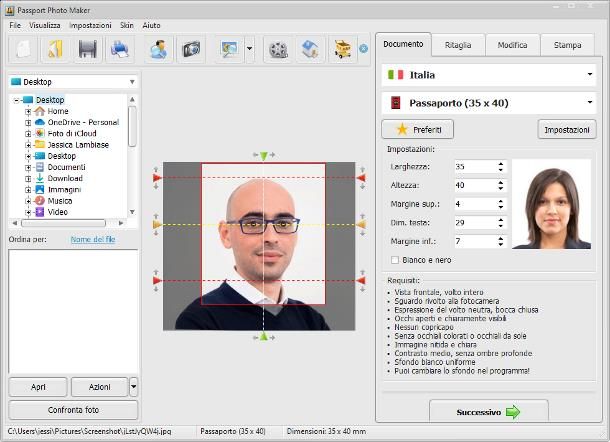
Task: Click the green bottom-center crop marker
Action: [264, 337]
